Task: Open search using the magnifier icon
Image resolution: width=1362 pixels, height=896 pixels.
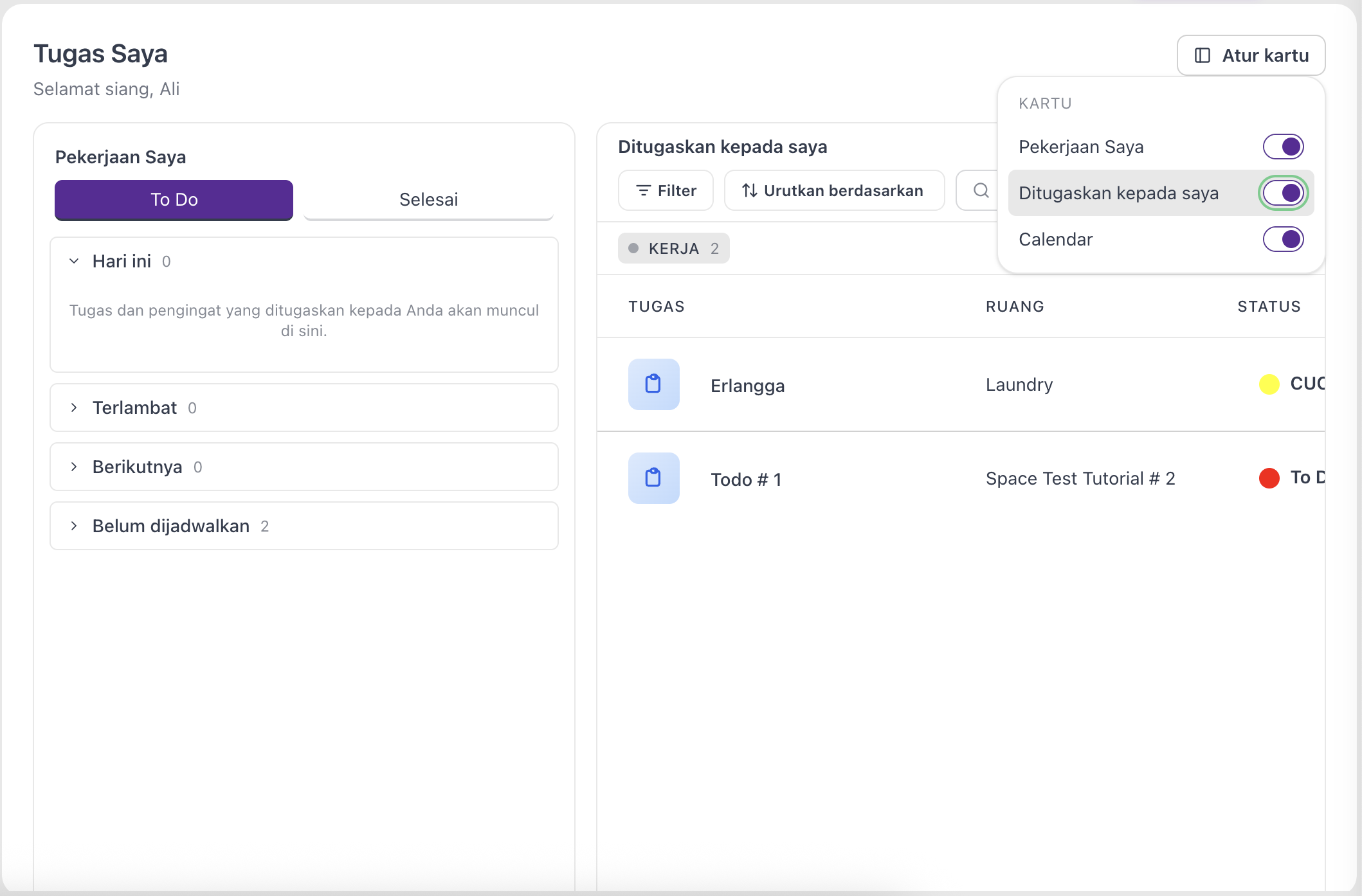Action: click(981, 190)
